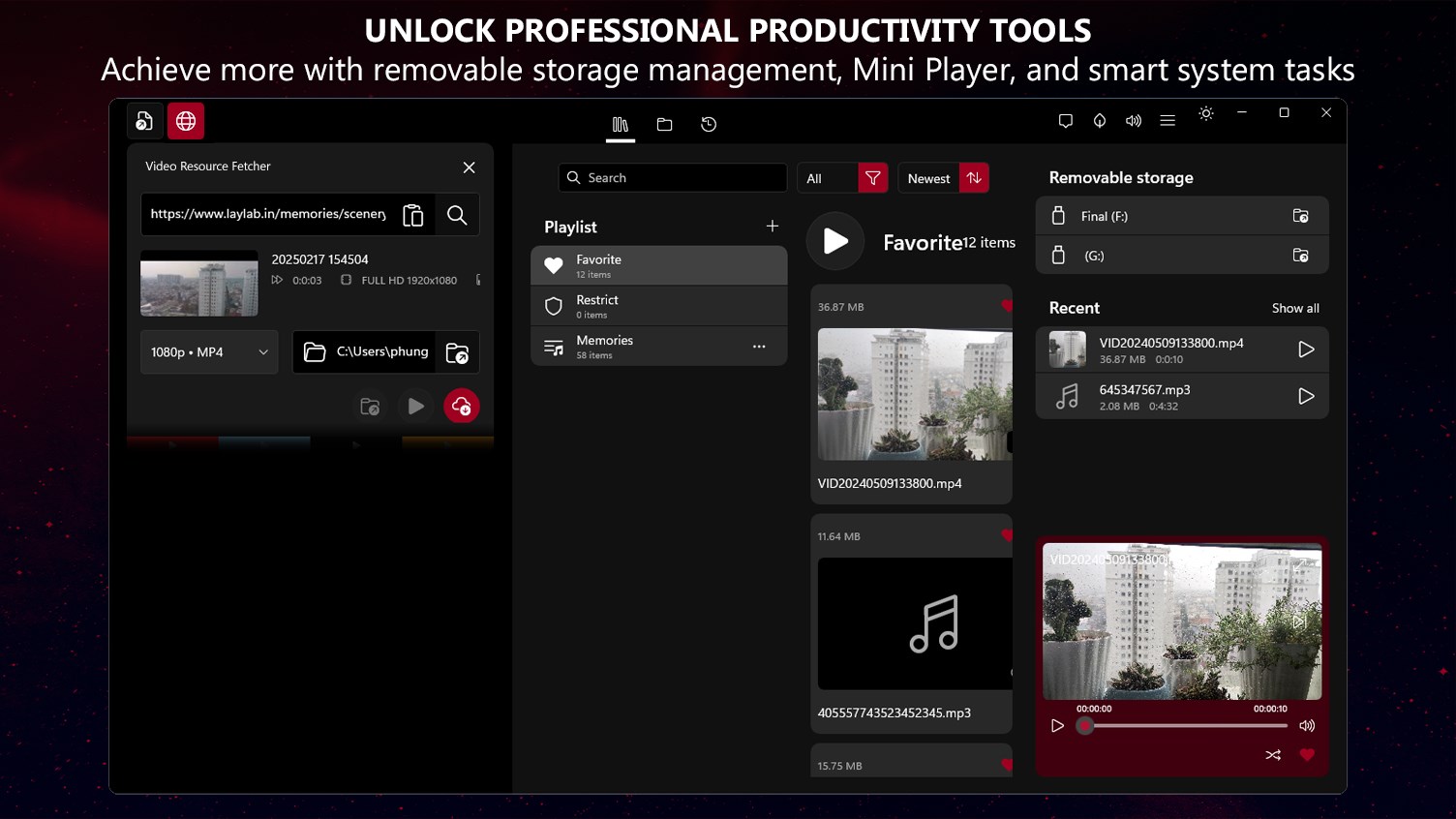Play the fetched video preview
Image resolution: width=1456 pixels, height=819 pixels.
pyautogui.click(x=416, y=407)
